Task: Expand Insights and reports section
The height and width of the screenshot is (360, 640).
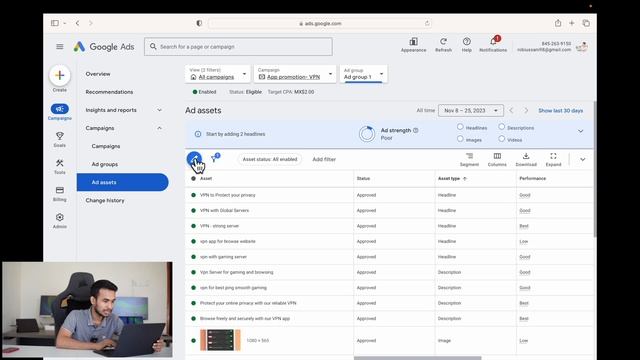Action: (x=160, y=110)
